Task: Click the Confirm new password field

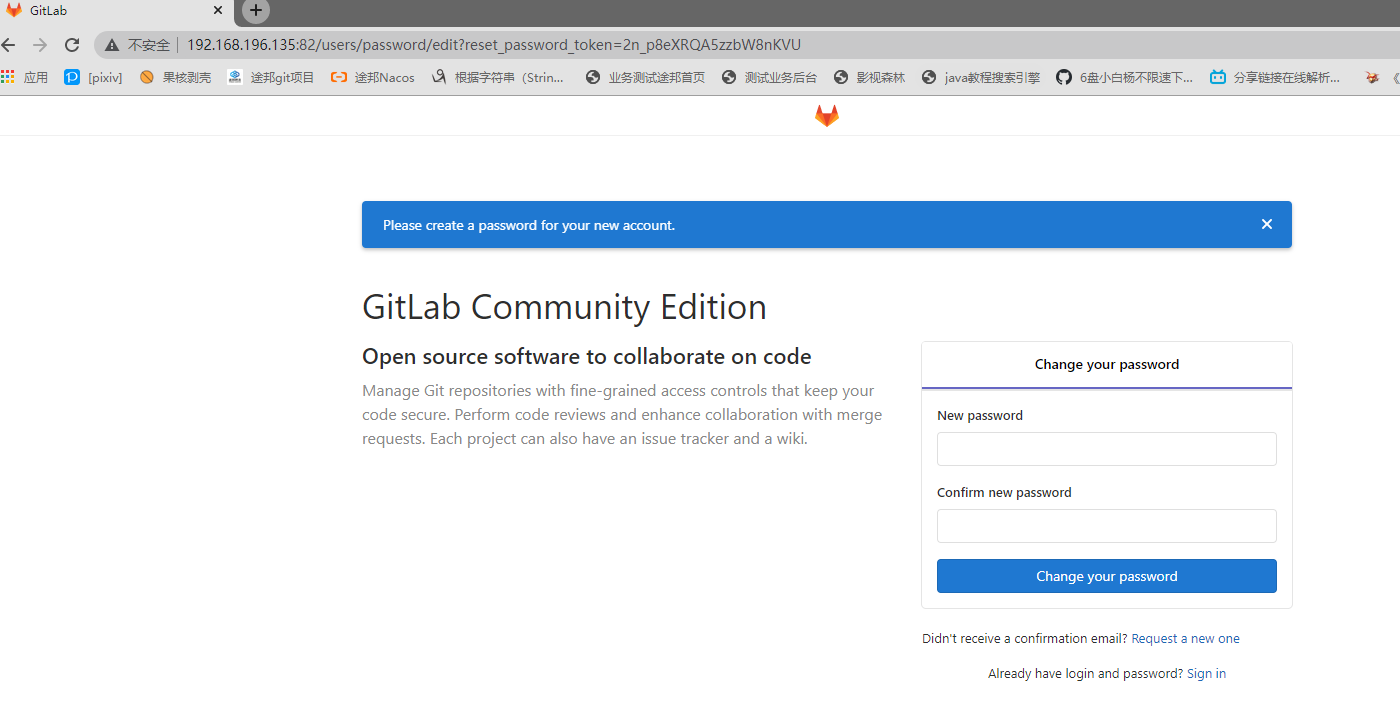Action: [x=1106, y=526]
